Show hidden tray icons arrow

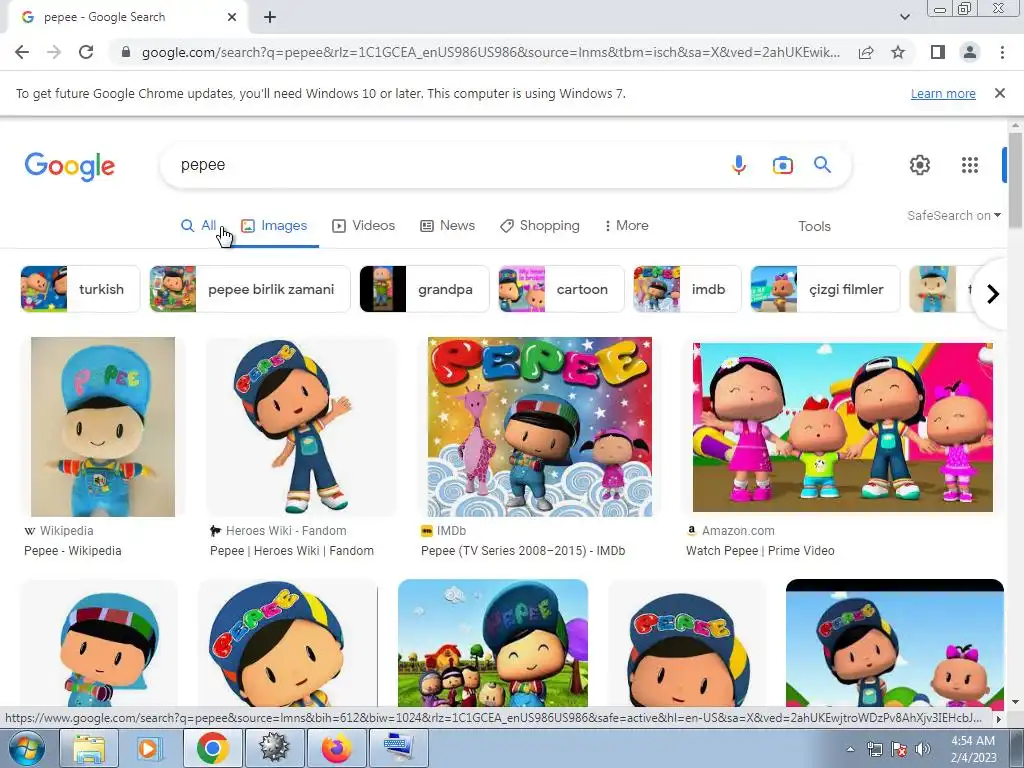(850, 749)
